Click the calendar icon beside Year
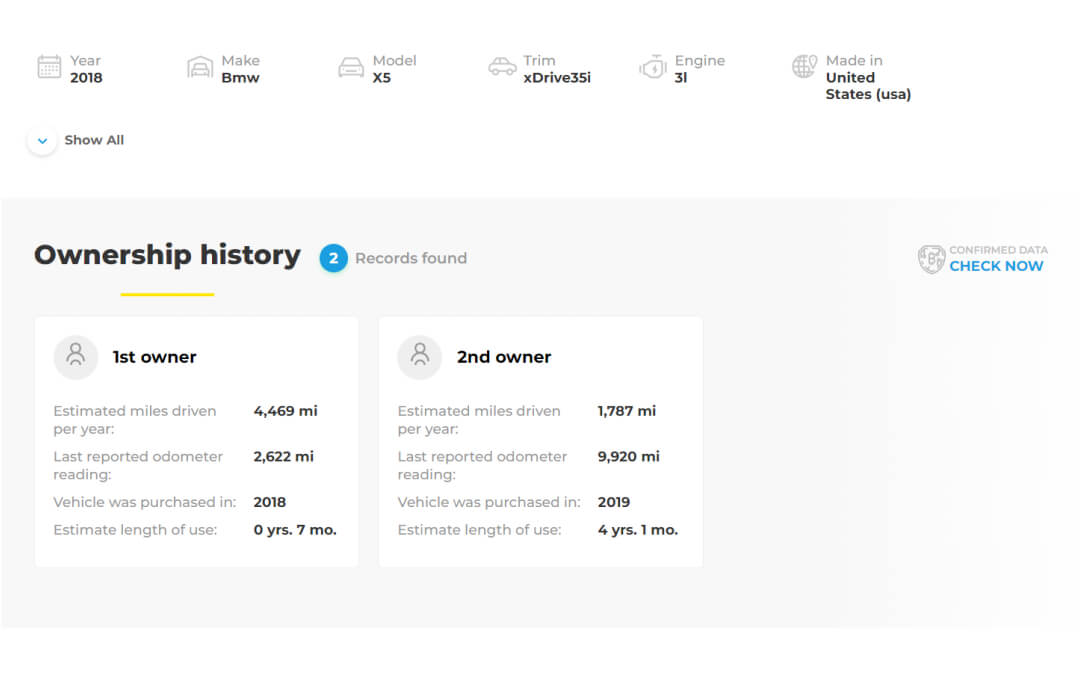 point(49,67)
